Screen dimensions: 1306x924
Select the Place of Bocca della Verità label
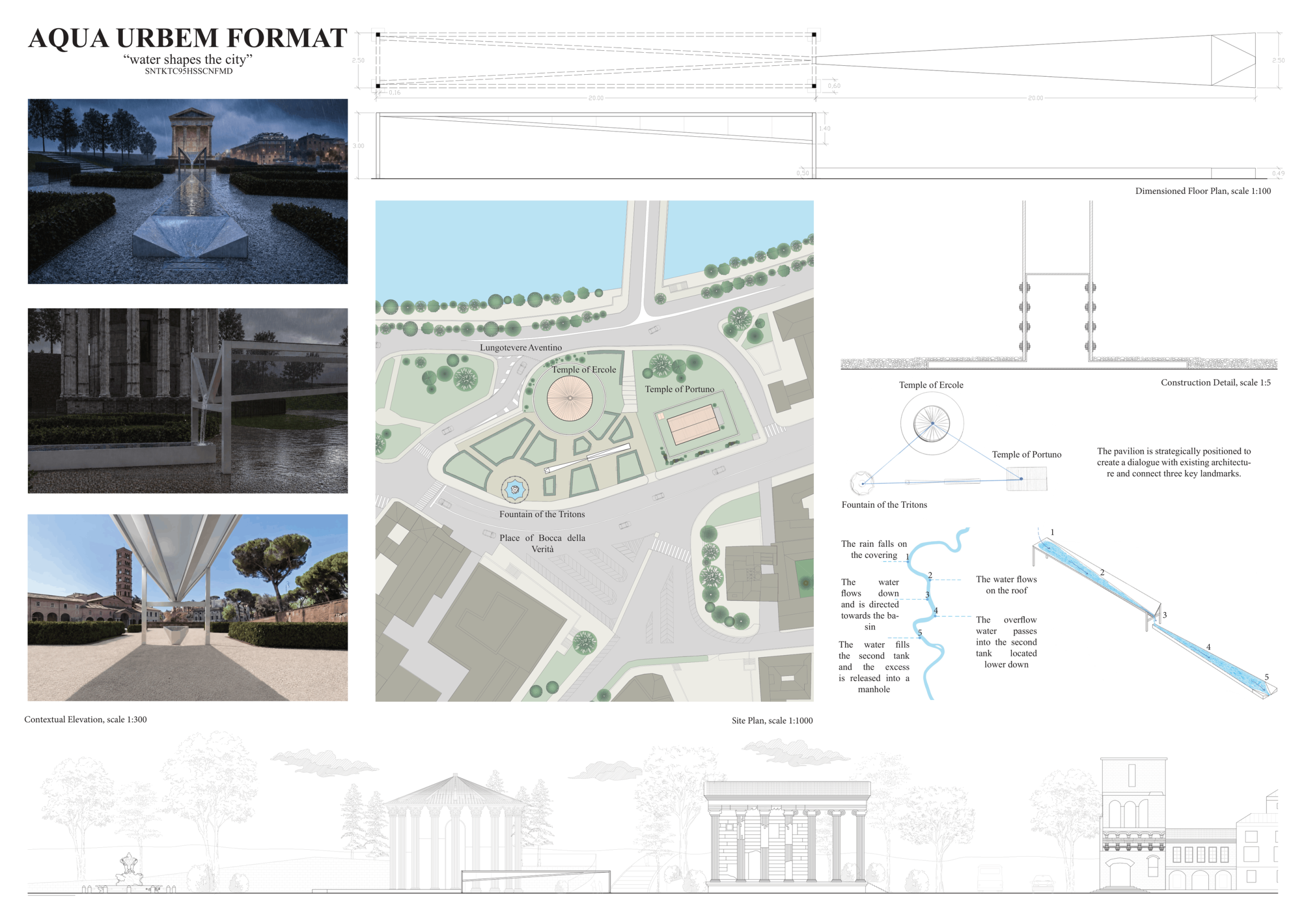pos(542,543)
